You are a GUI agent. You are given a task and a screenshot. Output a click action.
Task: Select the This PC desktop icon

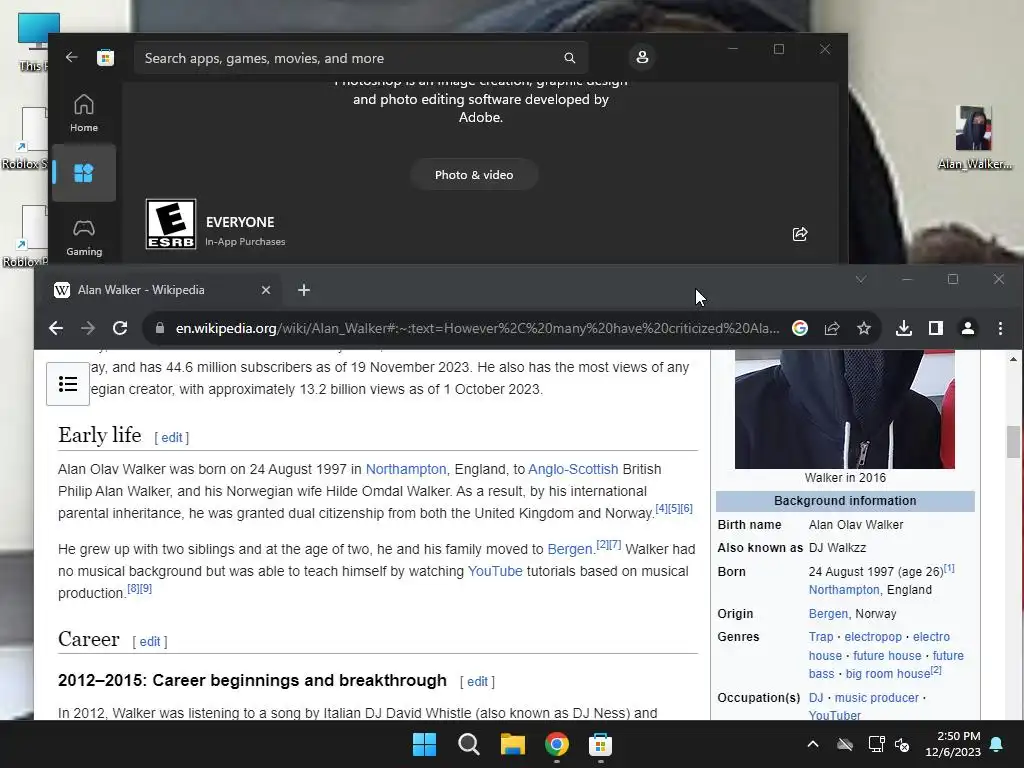tap(34, 42)
